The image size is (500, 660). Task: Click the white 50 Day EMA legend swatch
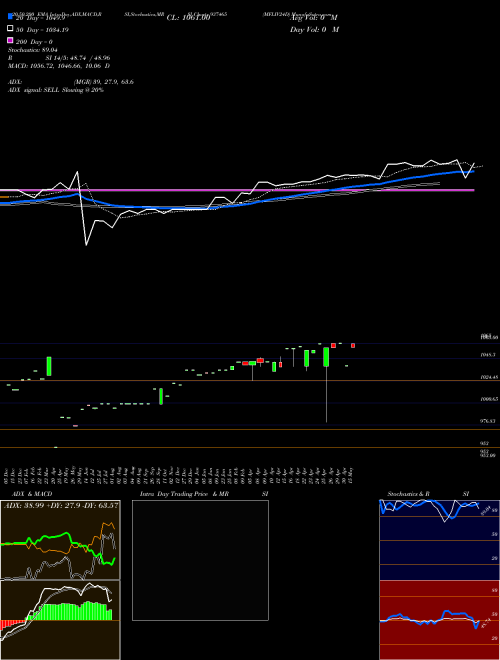pos(10,28)
